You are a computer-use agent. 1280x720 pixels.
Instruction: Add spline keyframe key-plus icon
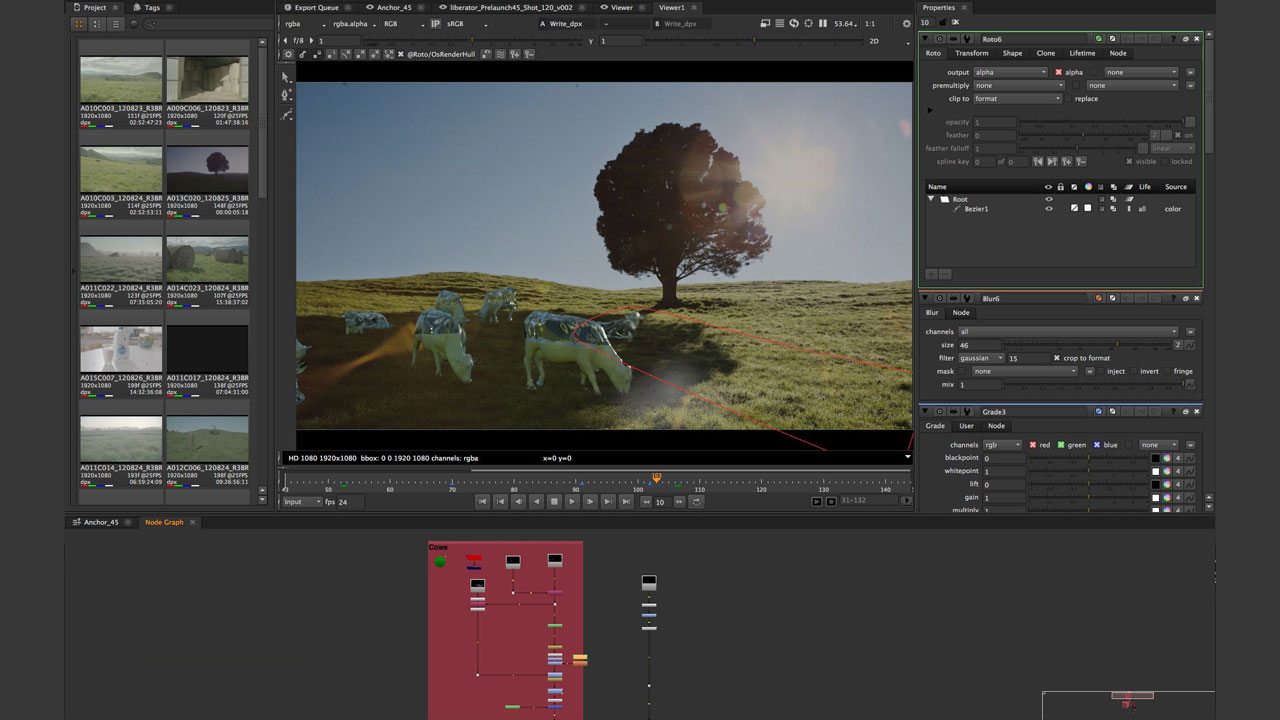click(1067, 162)
